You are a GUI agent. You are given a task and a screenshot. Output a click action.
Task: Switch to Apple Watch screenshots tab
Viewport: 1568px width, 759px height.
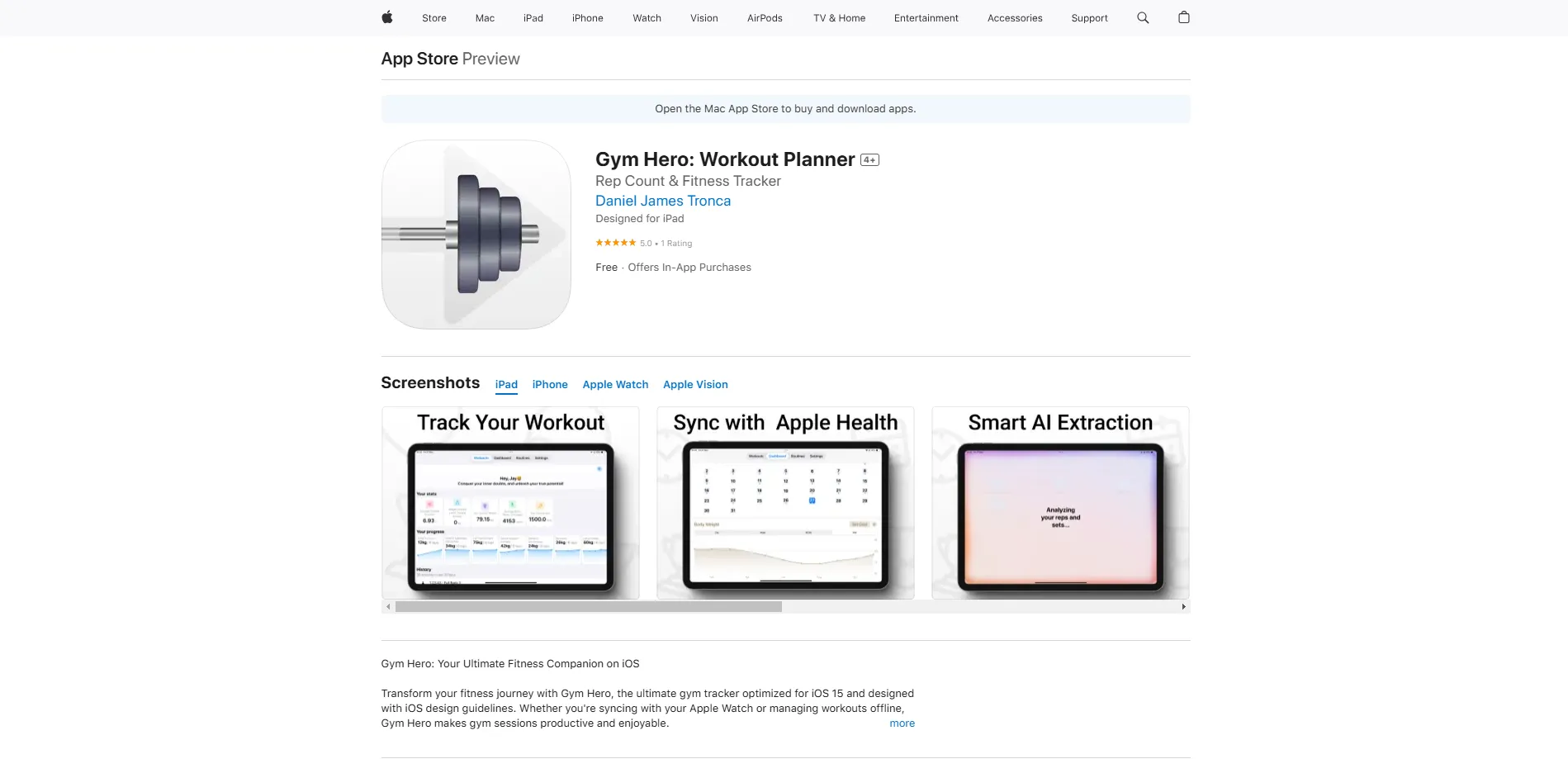[615, 385]
